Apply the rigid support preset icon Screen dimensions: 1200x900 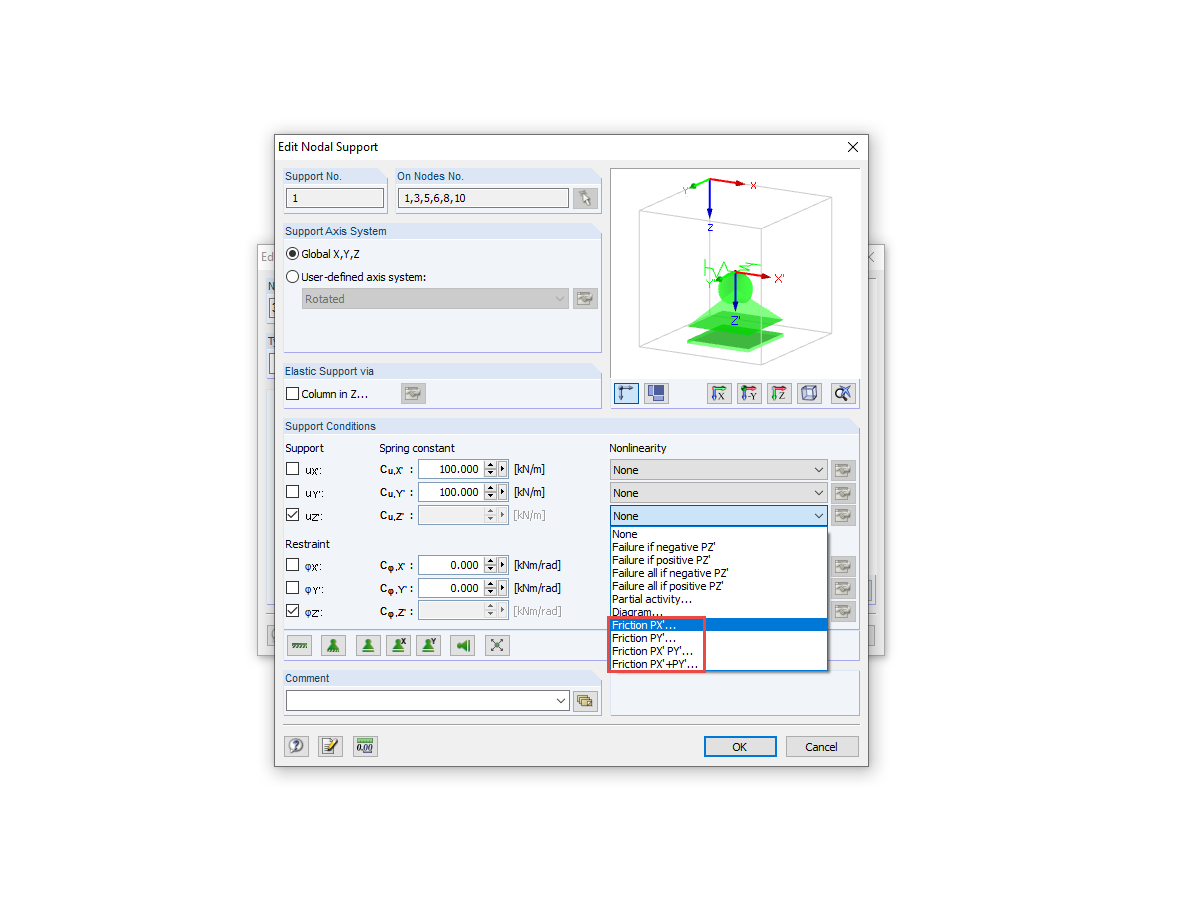click(334, 645)
